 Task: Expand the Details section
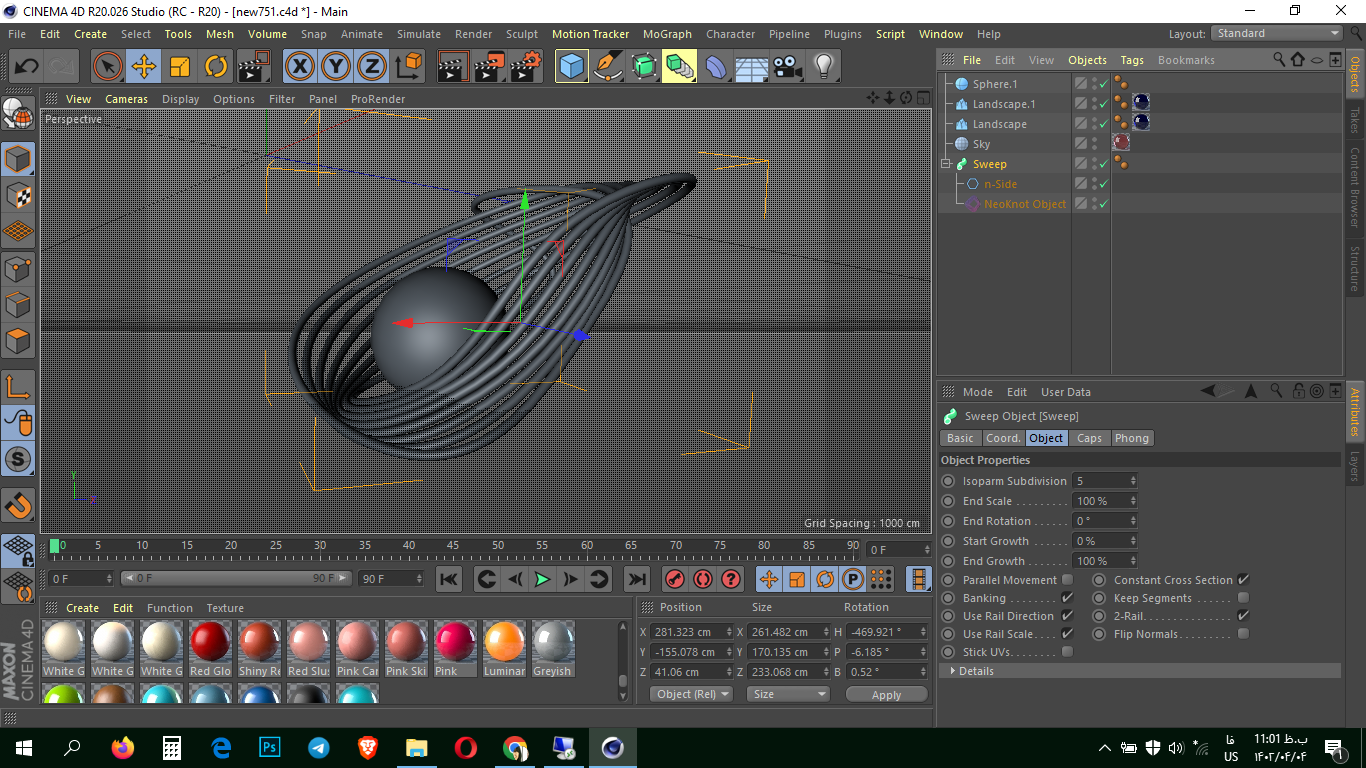click(953, 671)
